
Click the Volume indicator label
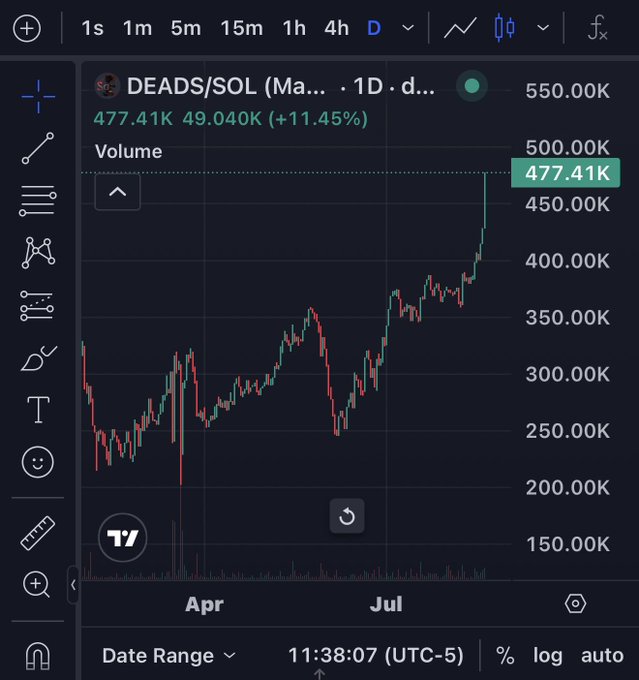128,152
